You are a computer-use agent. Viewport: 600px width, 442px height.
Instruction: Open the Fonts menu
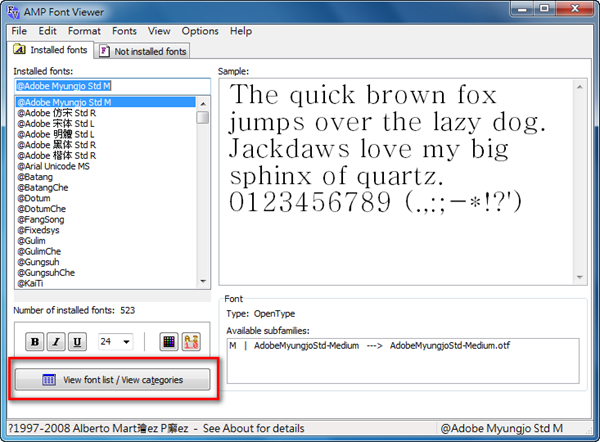click(124, 31)
